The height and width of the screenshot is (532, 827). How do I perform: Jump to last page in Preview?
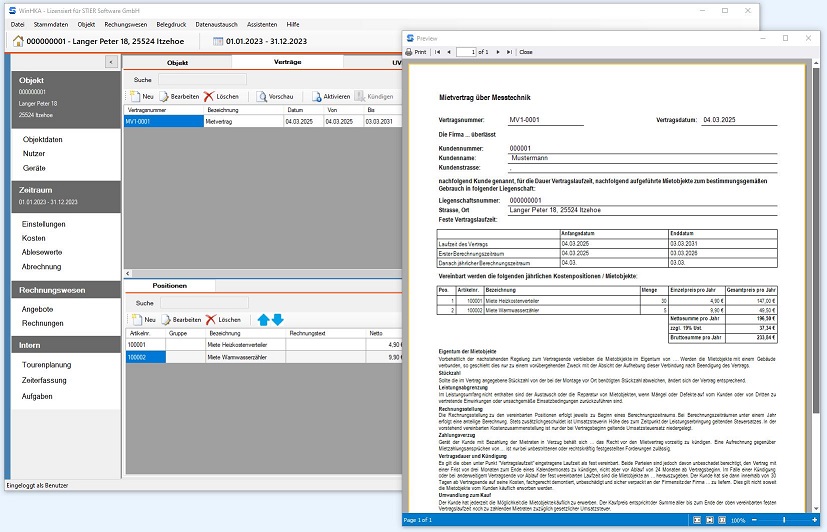point(507,51)
